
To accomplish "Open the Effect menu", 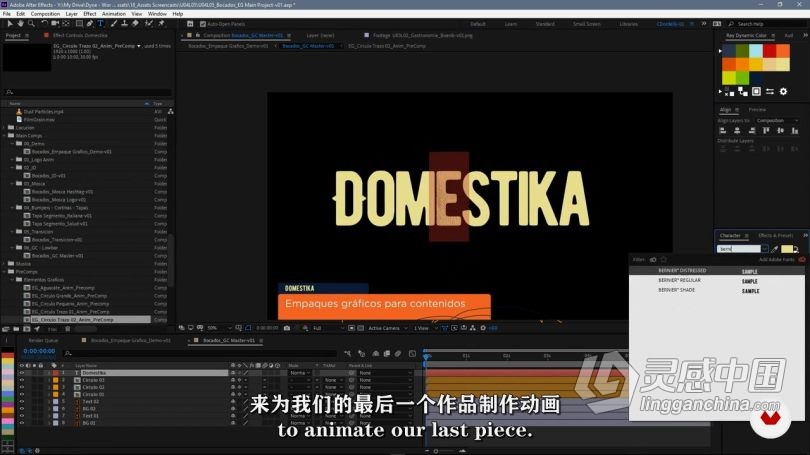I will tap(90, 14).
